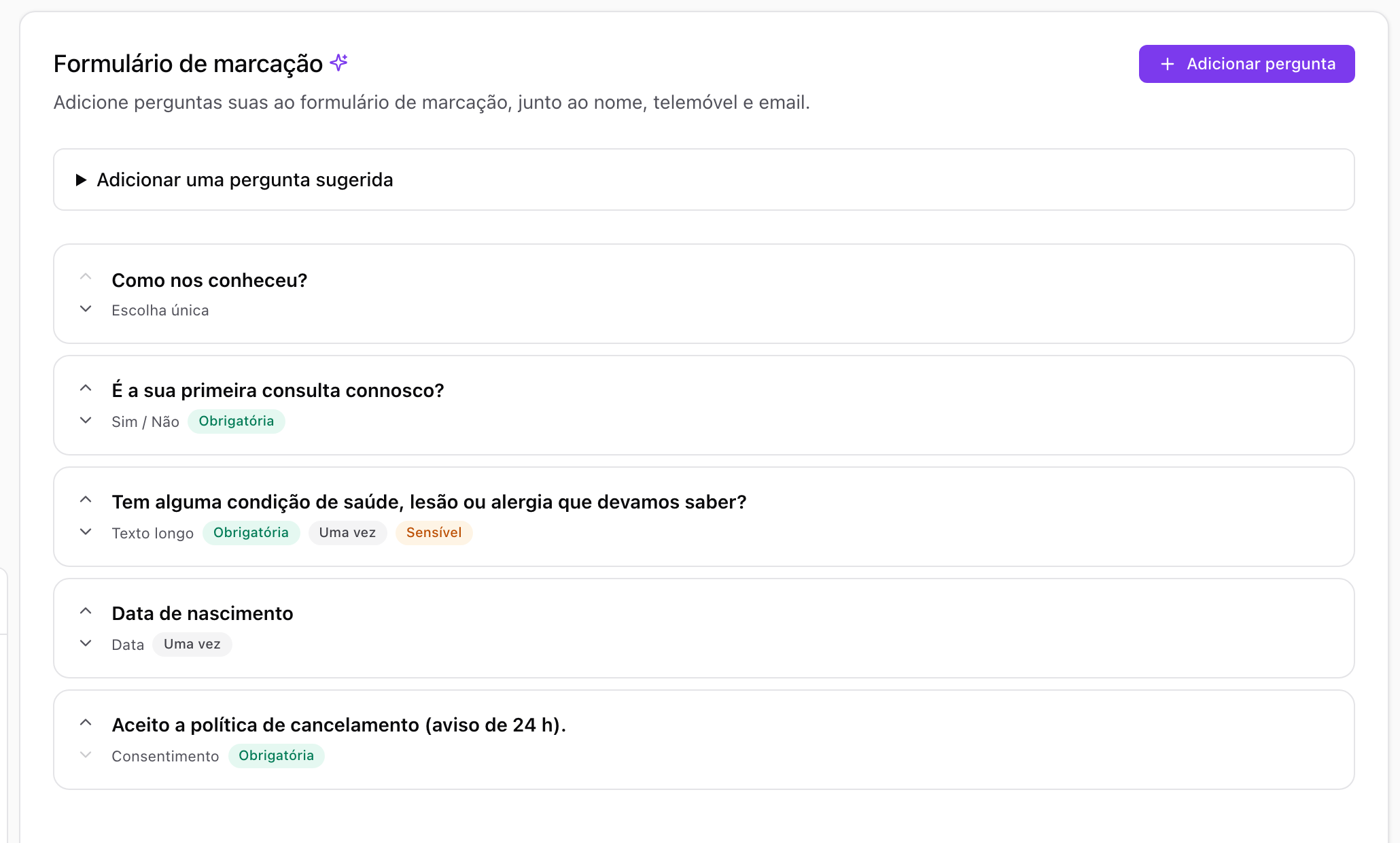The height and width of the screenshot is (843, 1400).
Task: Click Obrigatória badge next to Consentimento
Action: 276,756
